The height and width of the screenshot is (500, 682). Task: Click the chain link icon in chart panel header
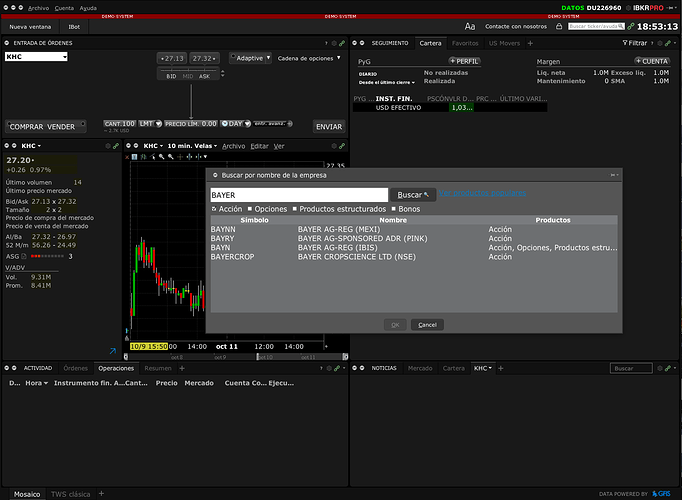pos(342,146)
